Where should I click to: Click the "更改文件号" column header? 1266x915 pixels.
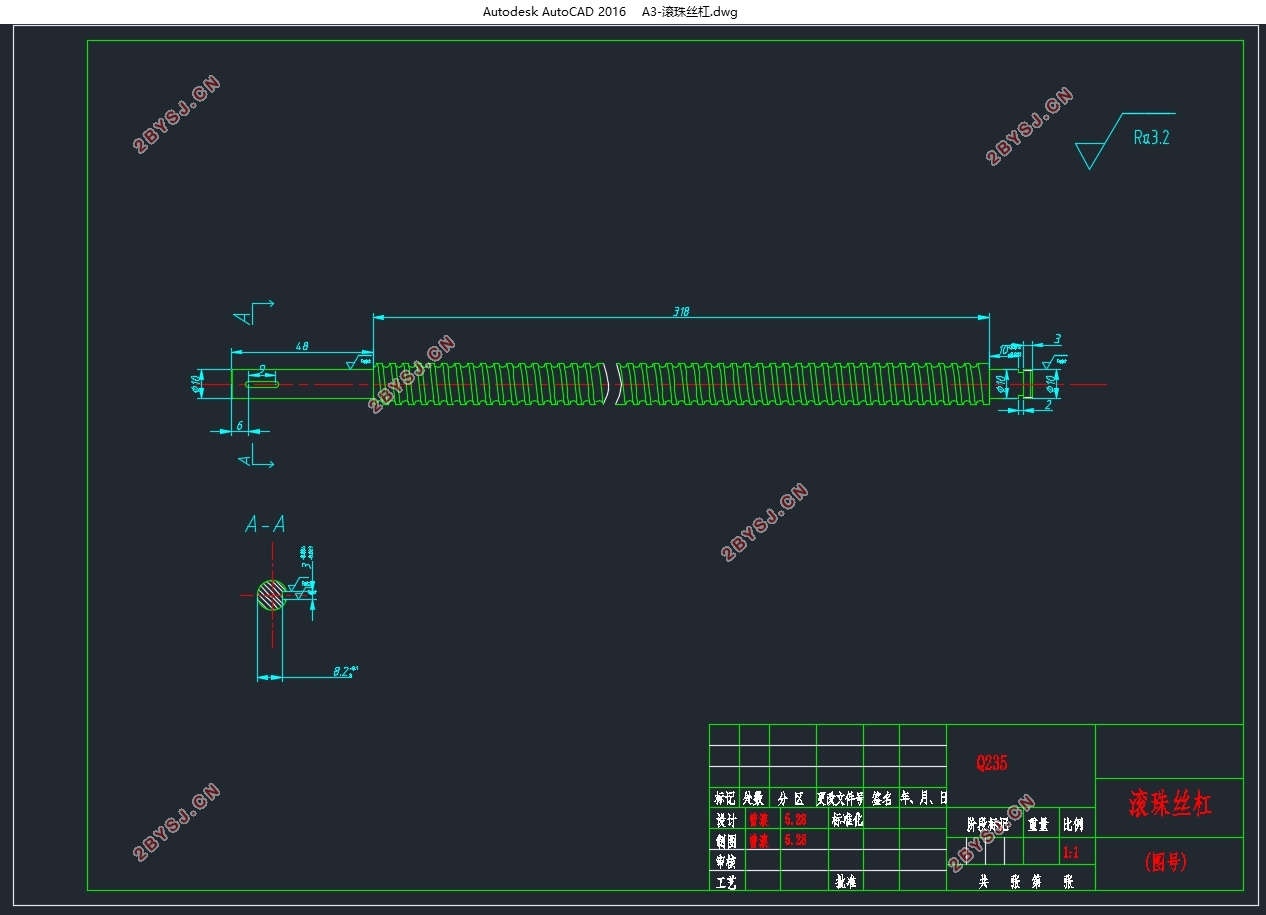coord(840,798)
